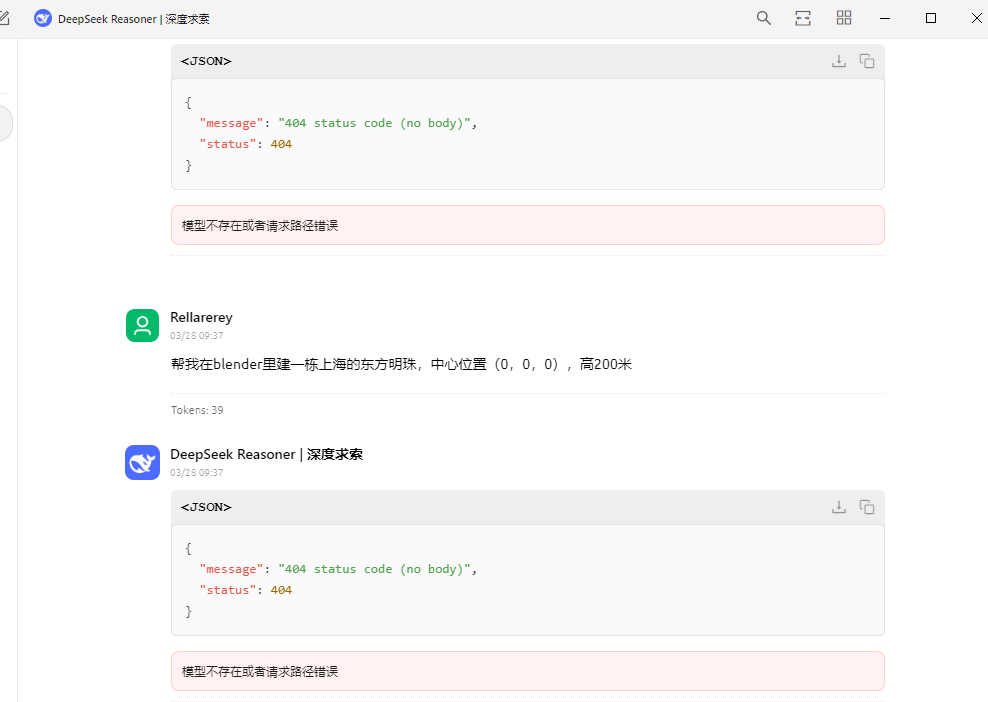
Task: Click the upper 模型不存在或者请求路径错误 error banner
Action: [528, 225]
